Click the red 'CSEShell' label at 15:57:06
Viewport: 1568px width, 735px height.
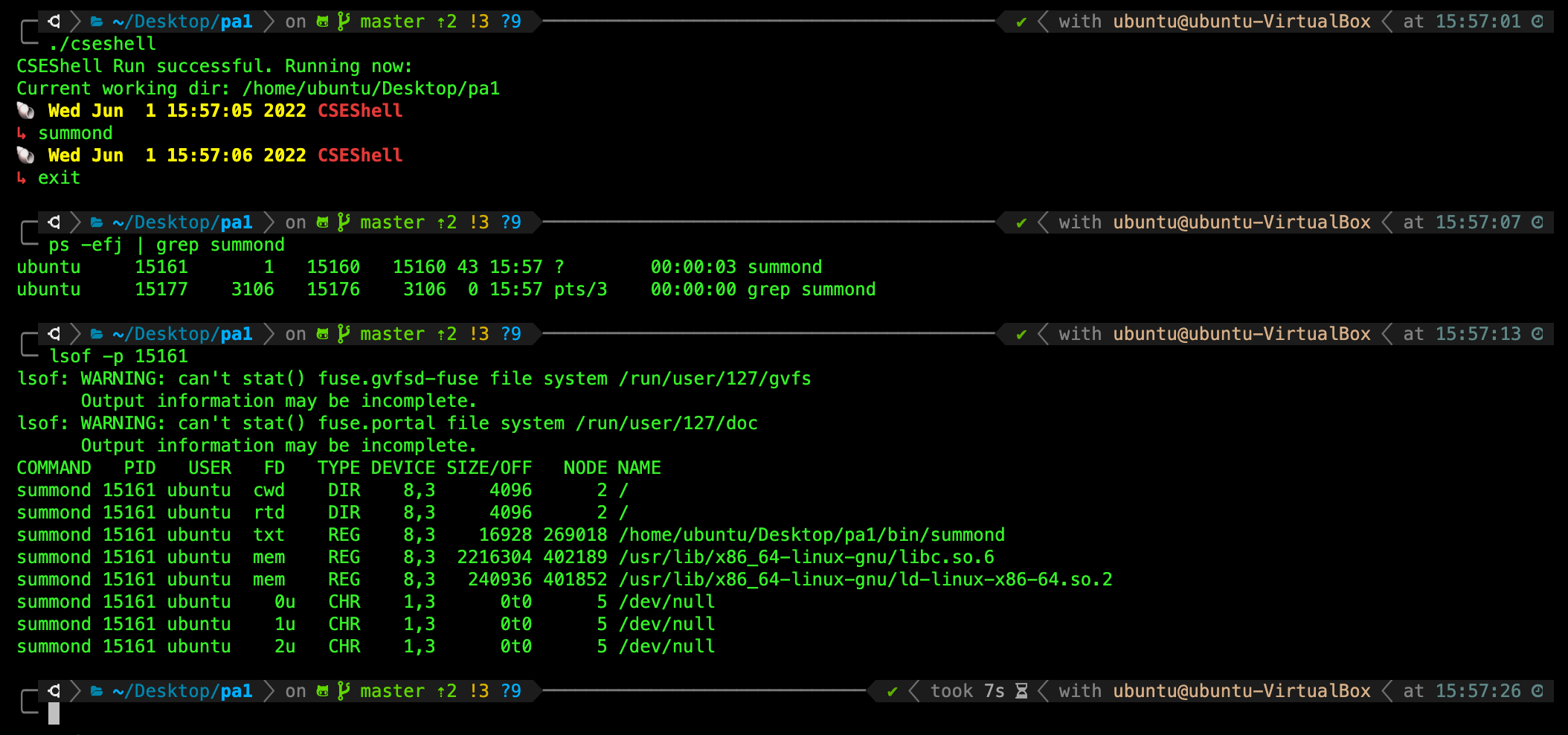pos(360,155)
